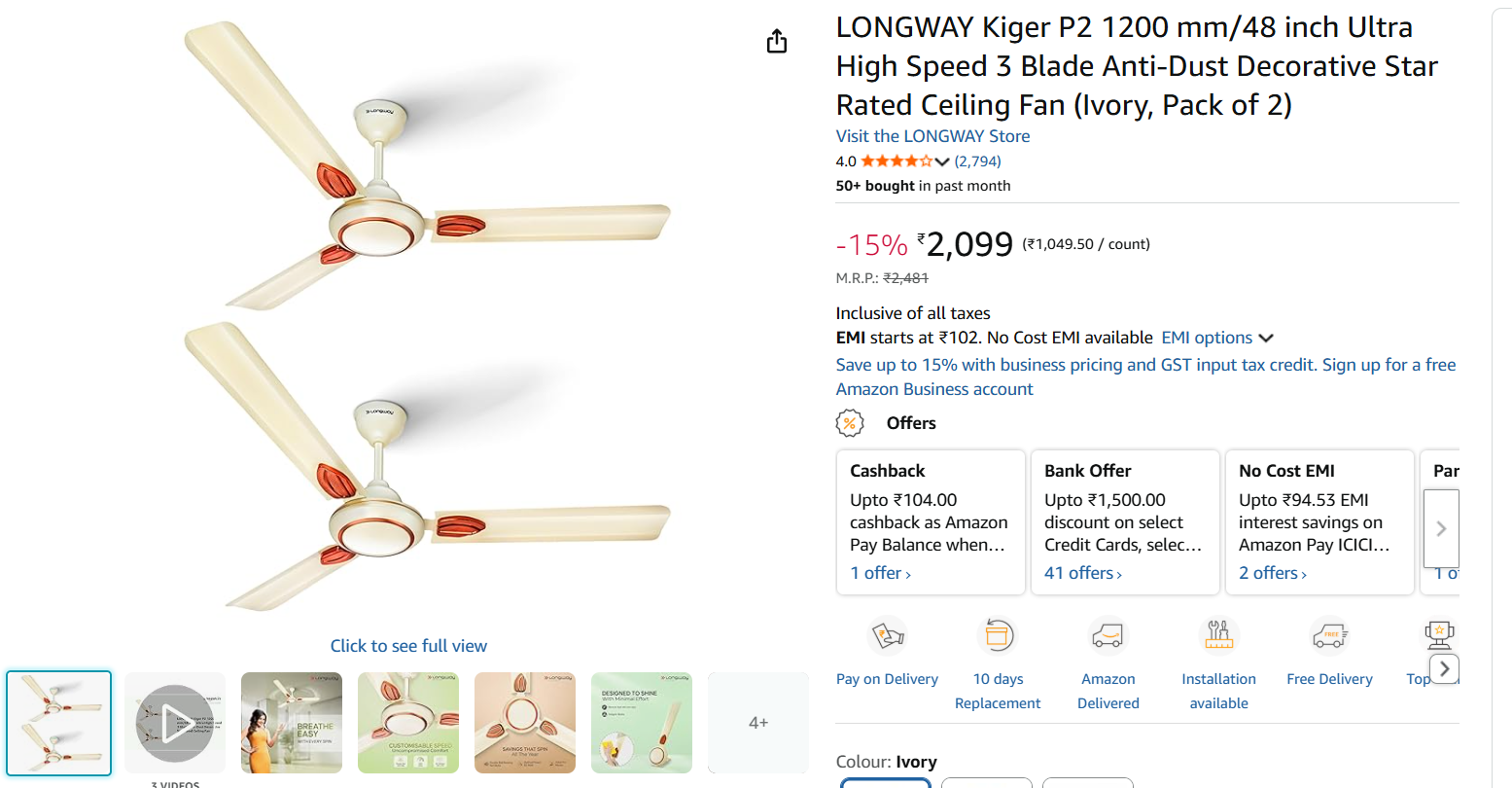This screenshot has height=788, width=1512.
Task: Click the Top Brand trophy icon
Action: pyautogui.click(x=1439, y=634)
